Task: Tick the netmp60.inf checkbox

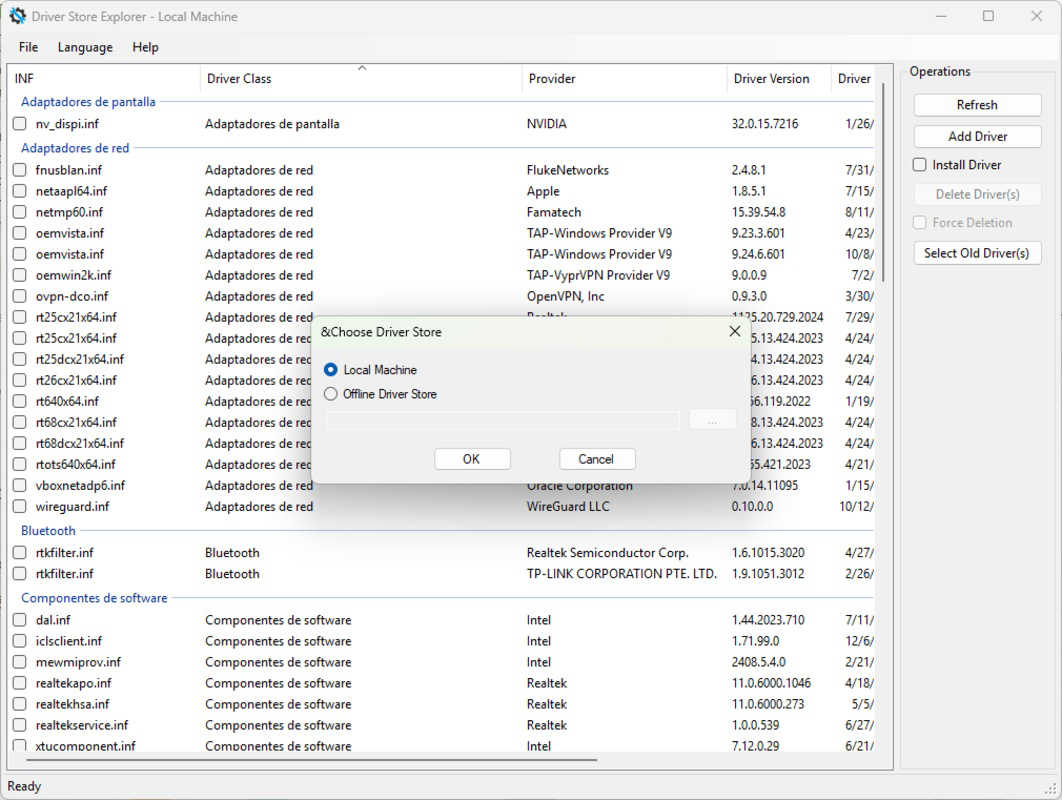Action: [x=20, y=212]
